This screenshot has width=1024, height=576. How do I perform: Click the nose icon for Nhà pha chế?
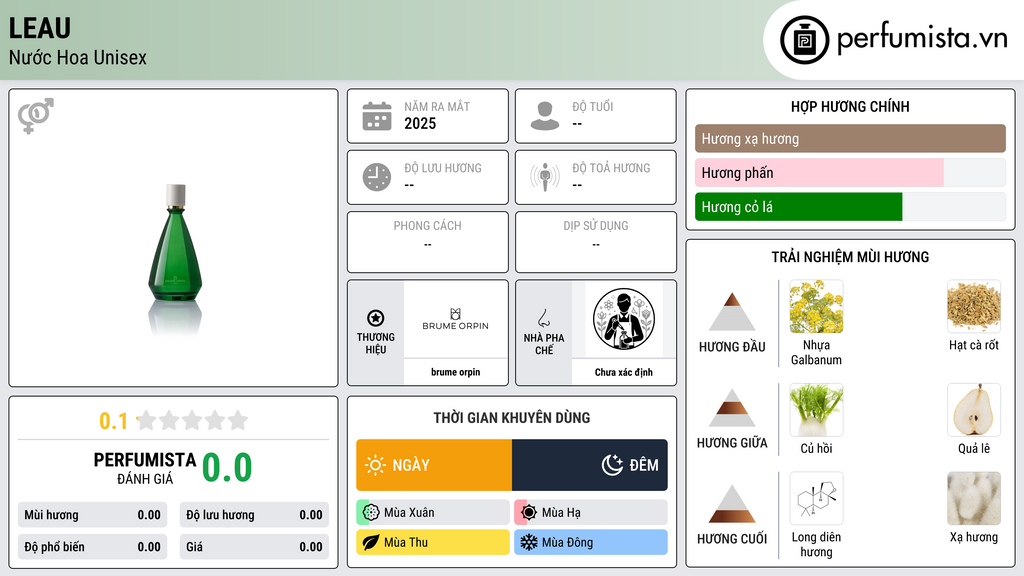point(543,319)
